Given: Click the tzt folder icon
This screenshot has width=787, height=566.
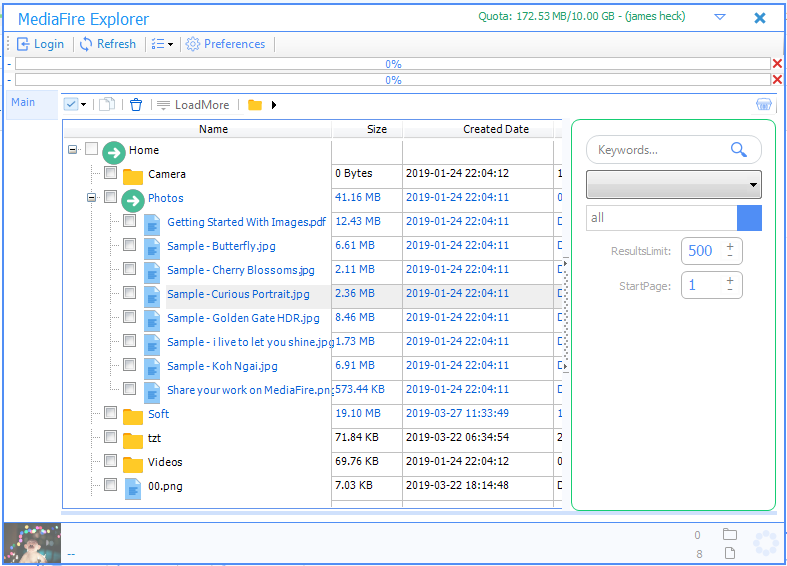Looking at the screenshot, I should 133,441.
